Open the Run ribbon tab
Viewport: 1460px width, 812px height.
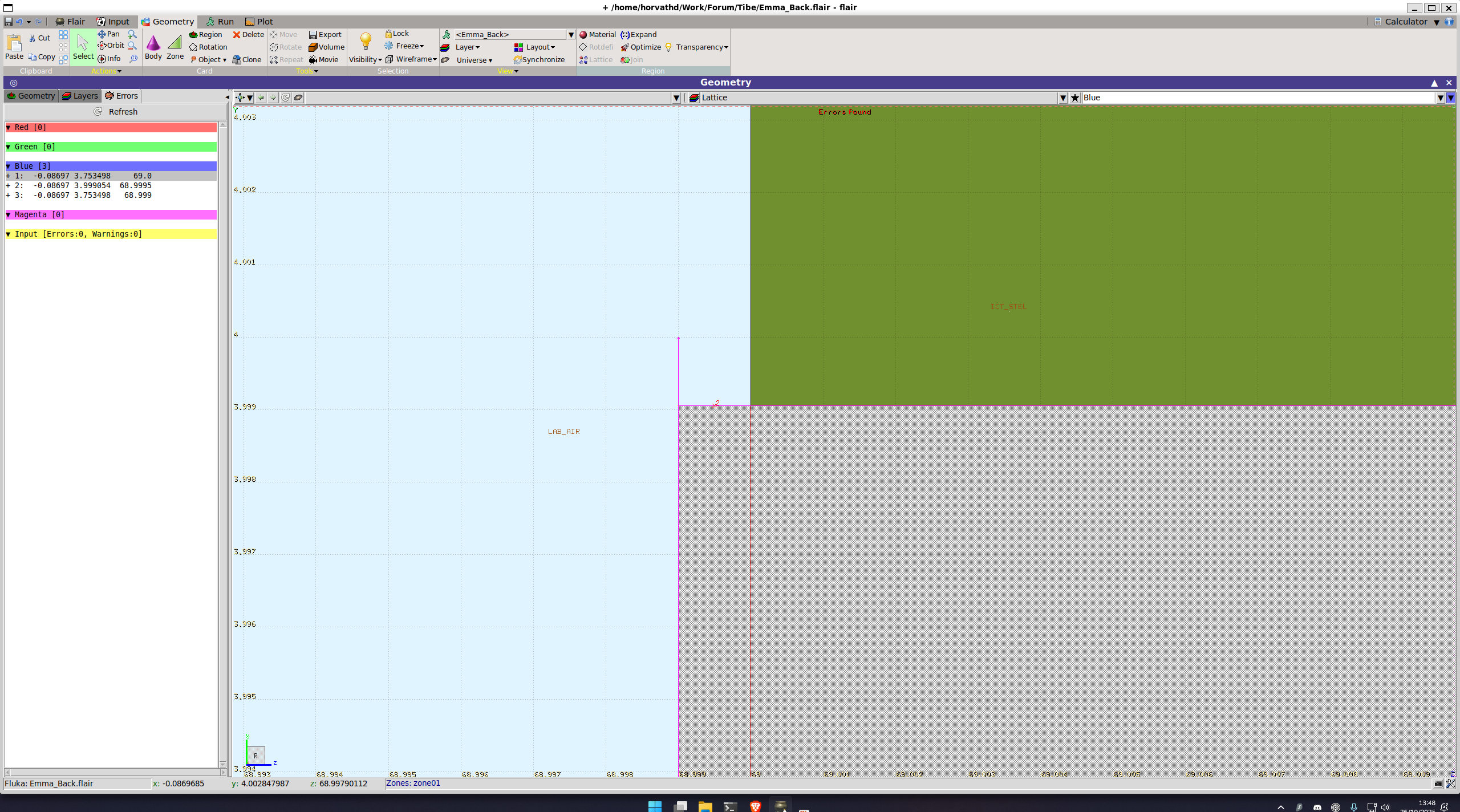(x=220, y=22)
